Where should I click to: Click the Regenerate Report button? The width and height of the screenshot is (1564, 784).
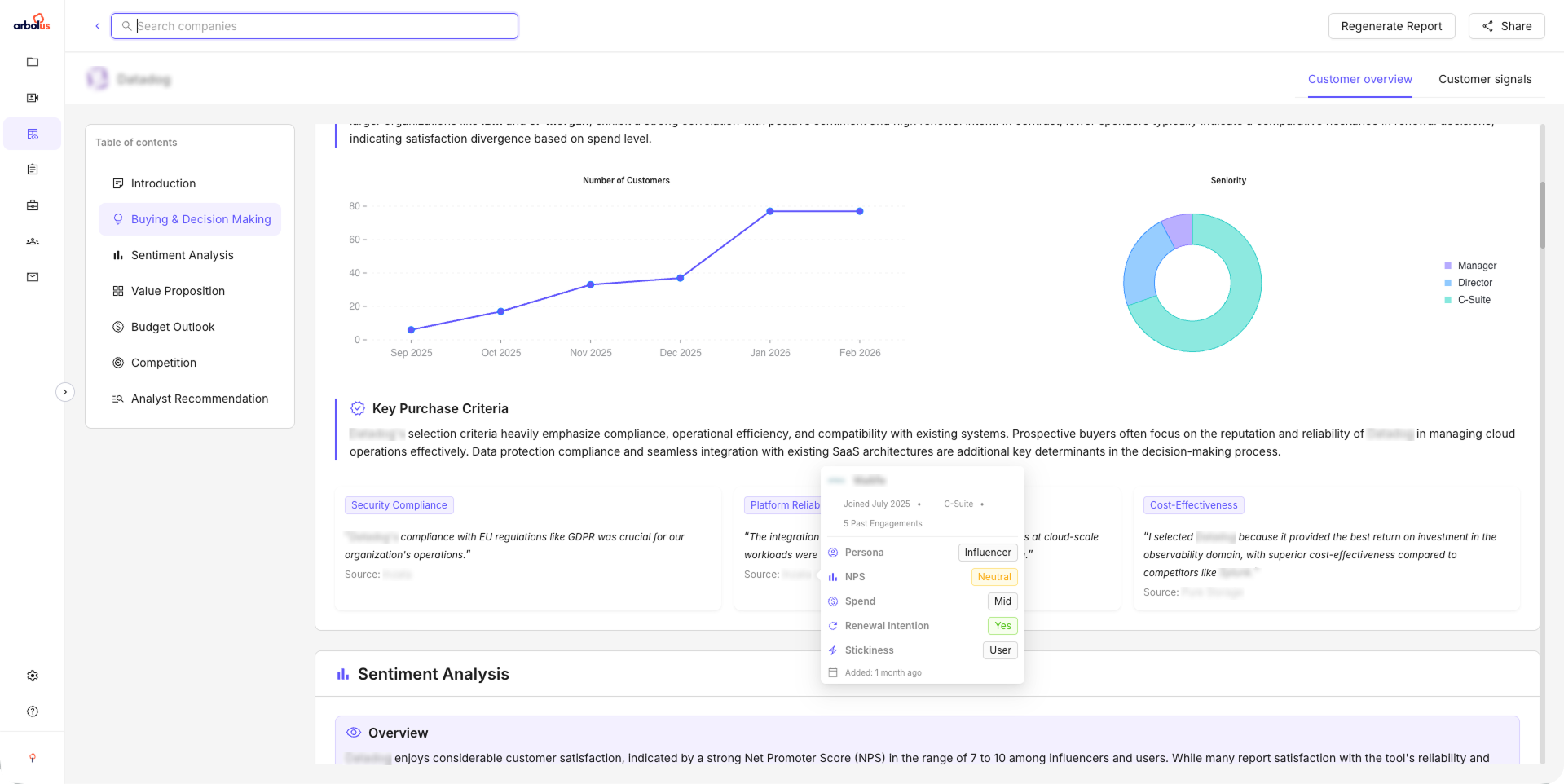[1391, 26]
